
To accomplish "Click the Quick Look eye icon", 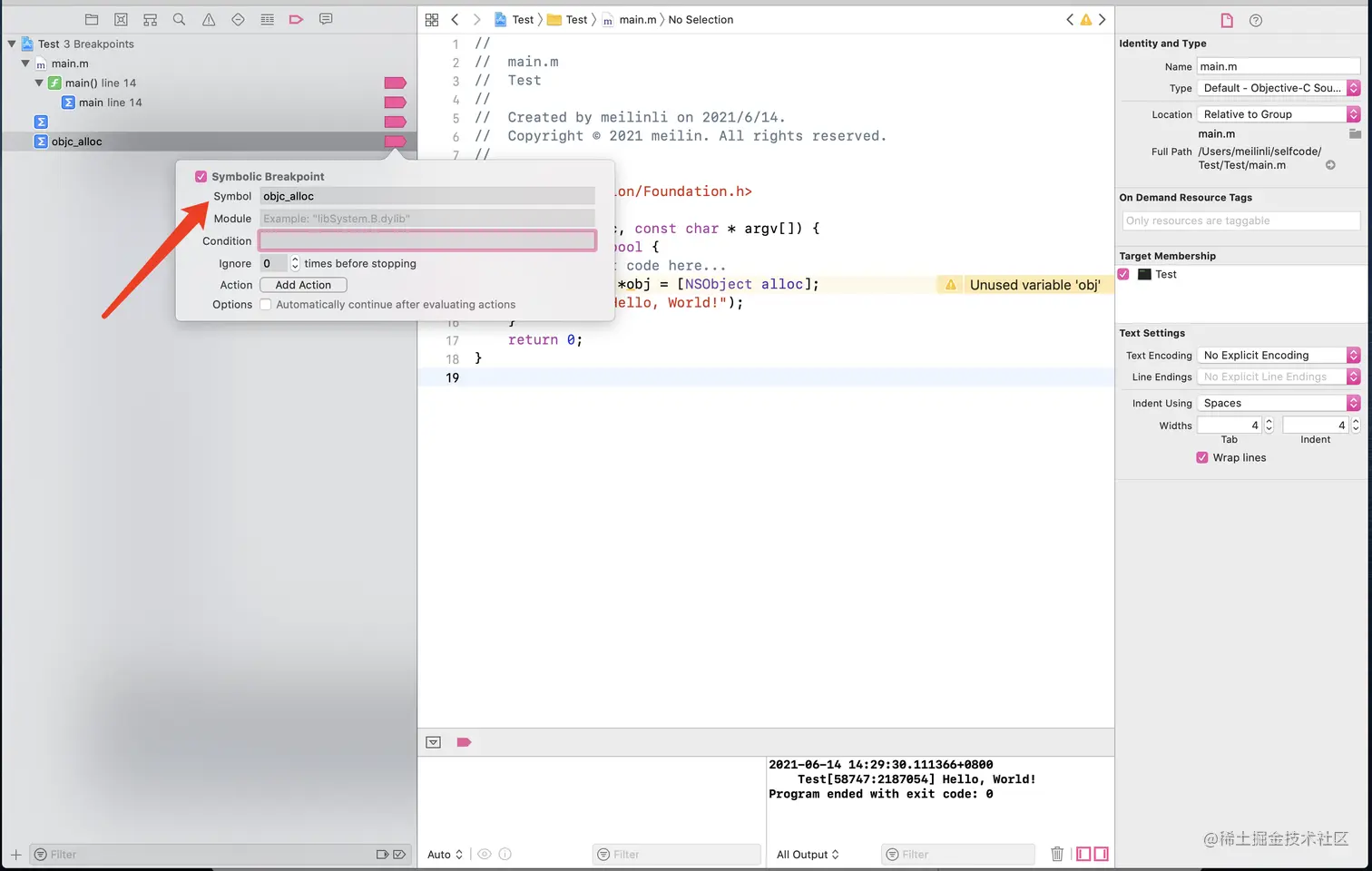I will tap(485, 854).
